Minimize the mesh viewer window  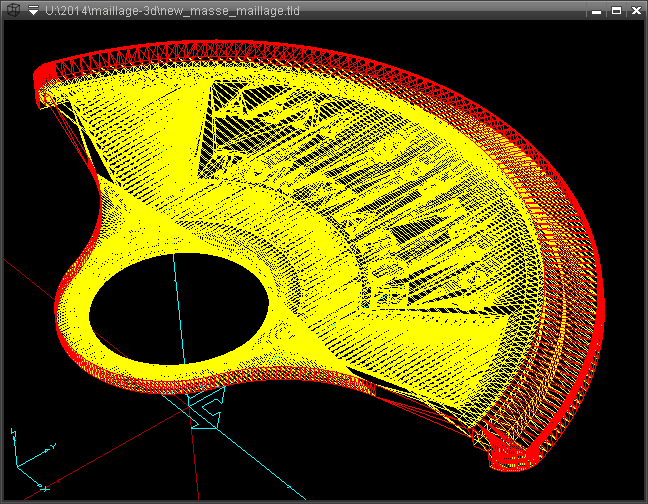point(597,11)
